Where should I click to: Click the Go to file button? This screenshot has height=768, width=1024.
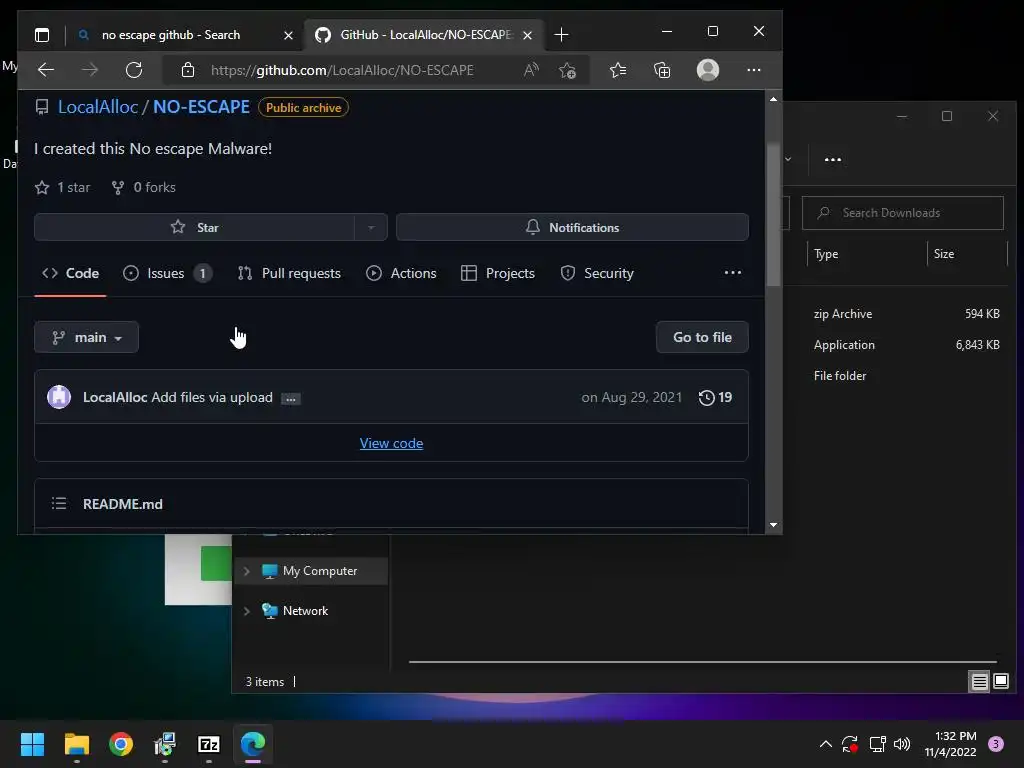tap(702, 337)
